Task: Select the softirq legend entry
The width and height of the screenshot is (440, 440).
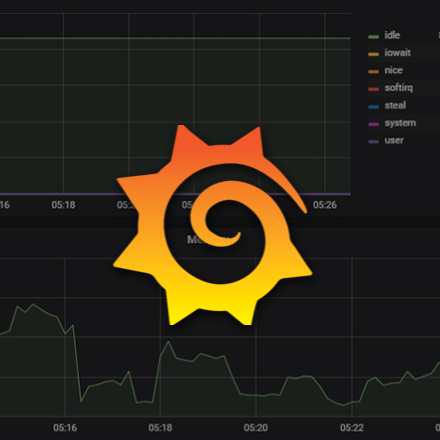Action: click(x=398, y=88)
